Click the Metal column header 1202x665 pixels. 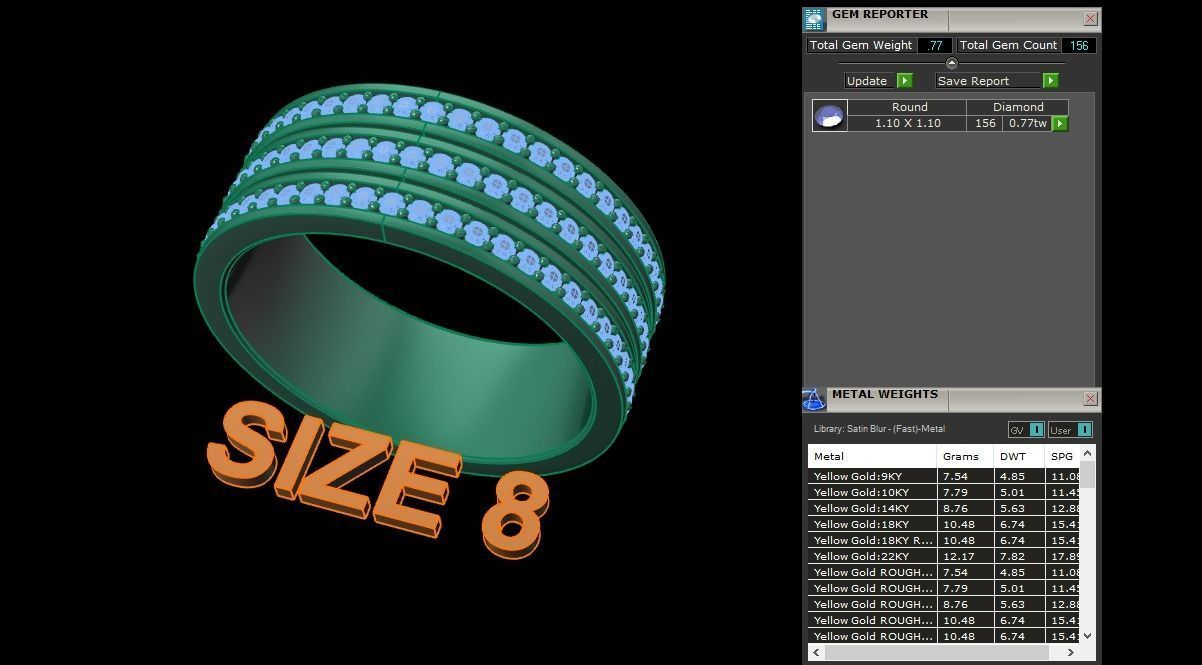coord(872,457)
